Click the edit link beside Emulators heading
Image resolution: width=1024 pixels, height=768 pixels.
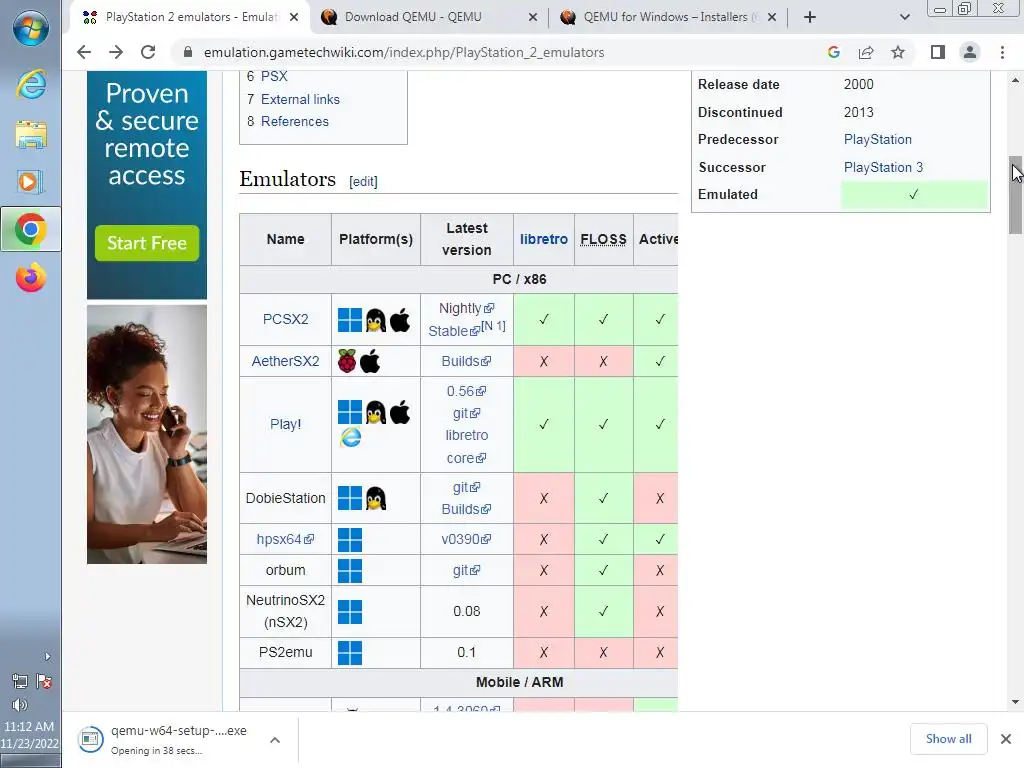tap(363, 182)
